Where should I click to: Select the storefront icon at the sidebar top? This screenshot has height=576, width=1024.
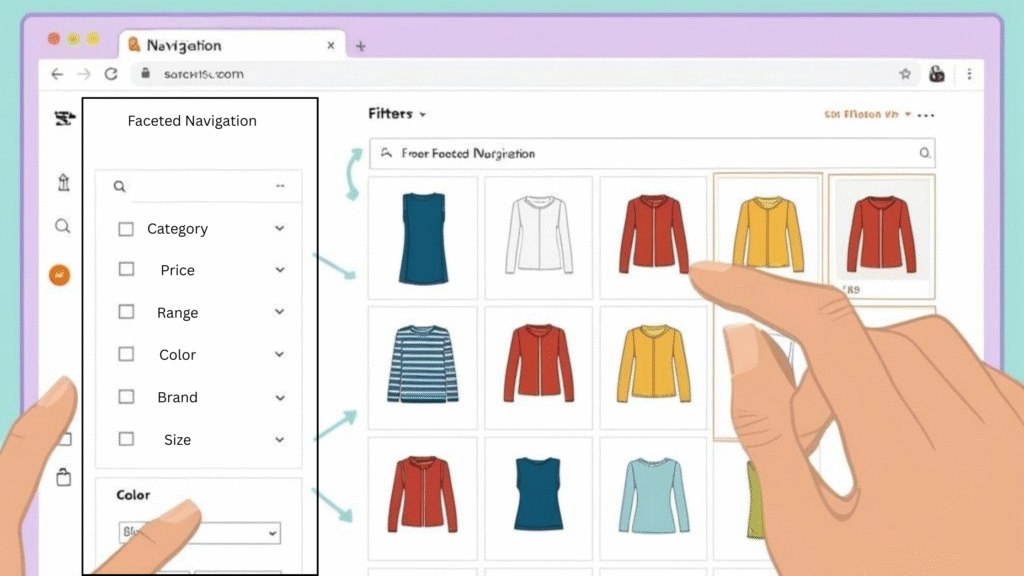tap(63, 118)
